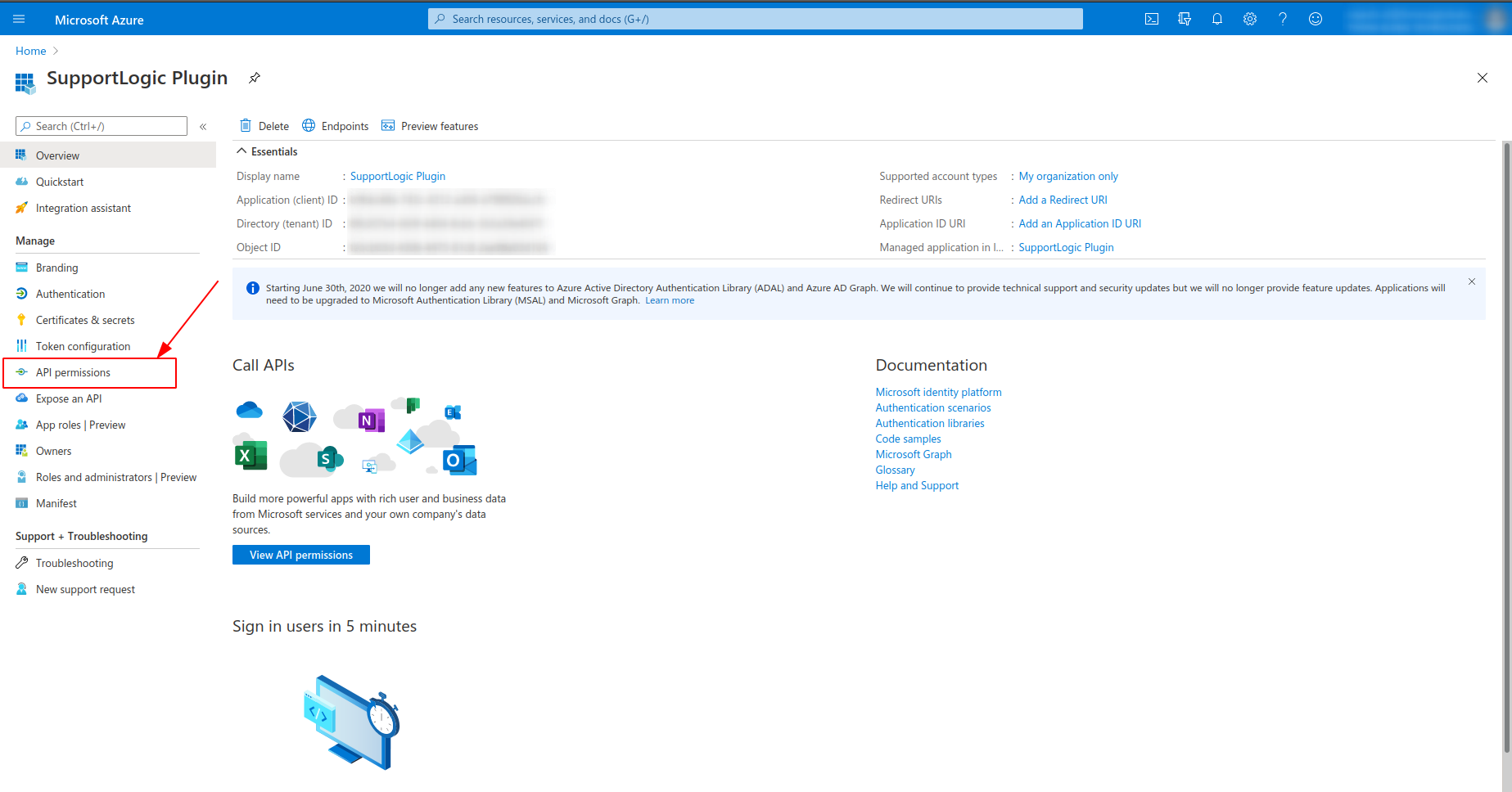Click the Excel icon in Call APIs
1512x792 pixels.
(250, 456)
